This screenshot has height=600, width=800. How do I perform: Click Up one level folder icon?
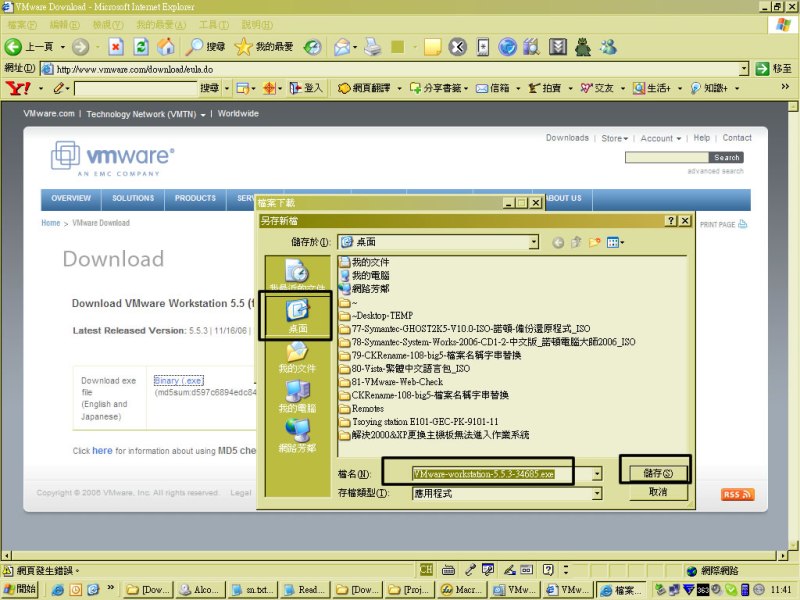click(x=576, y=242)
